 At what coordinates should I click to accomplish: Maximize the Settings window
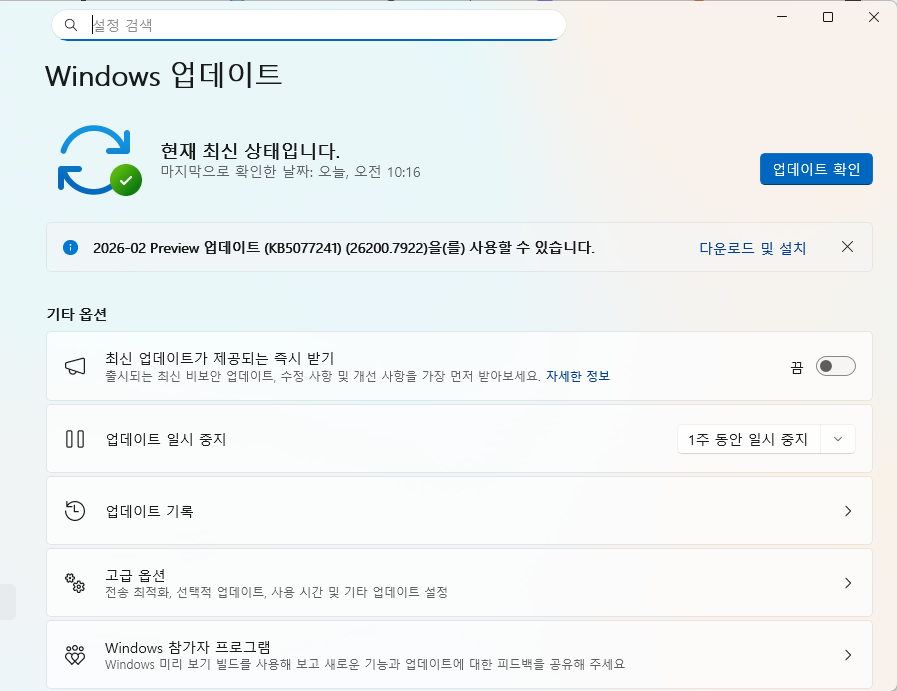tap(828, 17)
